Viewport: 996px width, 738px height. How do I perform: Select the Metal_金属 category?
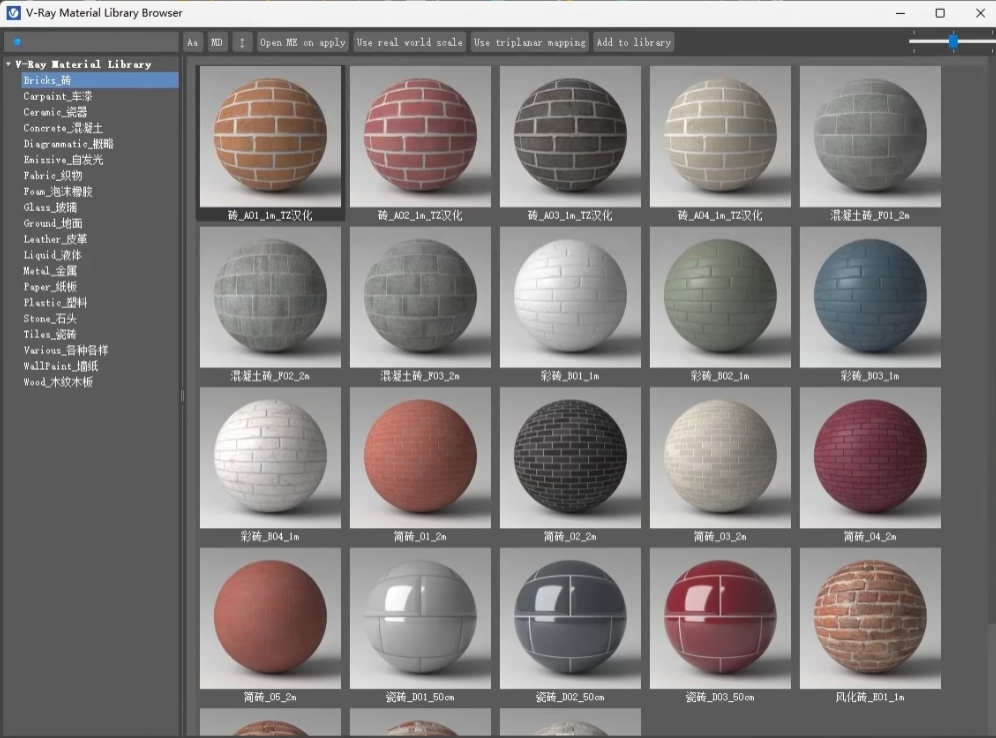54,271
